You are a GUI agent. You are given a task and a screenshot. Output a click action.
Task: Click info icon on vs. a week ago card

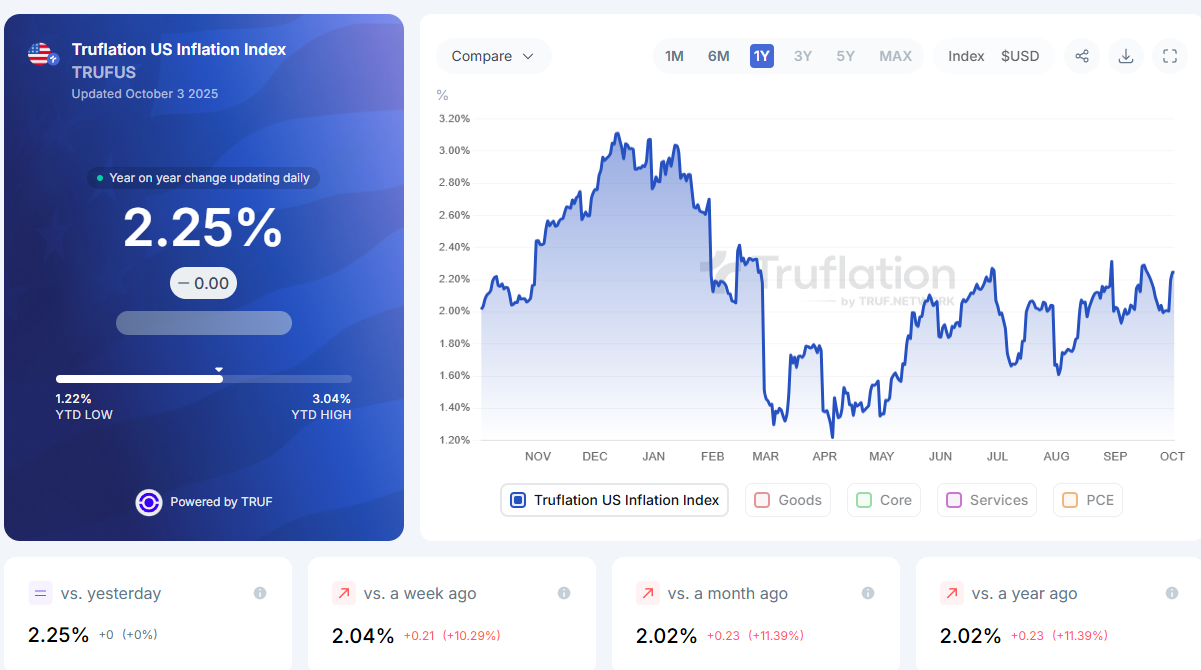(x=564, y=593)
